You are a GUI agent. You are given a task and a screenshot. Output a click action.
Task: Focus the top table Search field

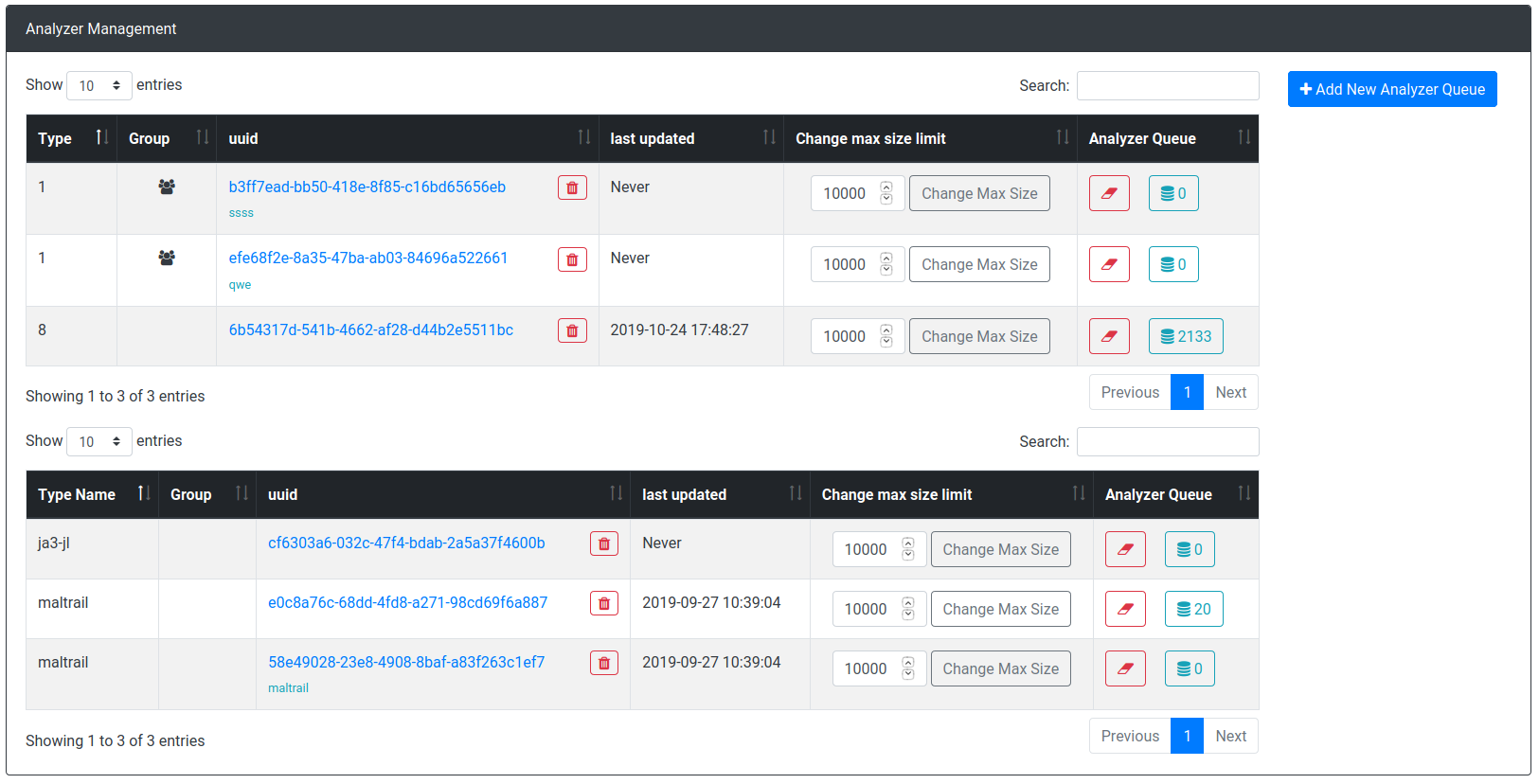[x=1168, y=85]
